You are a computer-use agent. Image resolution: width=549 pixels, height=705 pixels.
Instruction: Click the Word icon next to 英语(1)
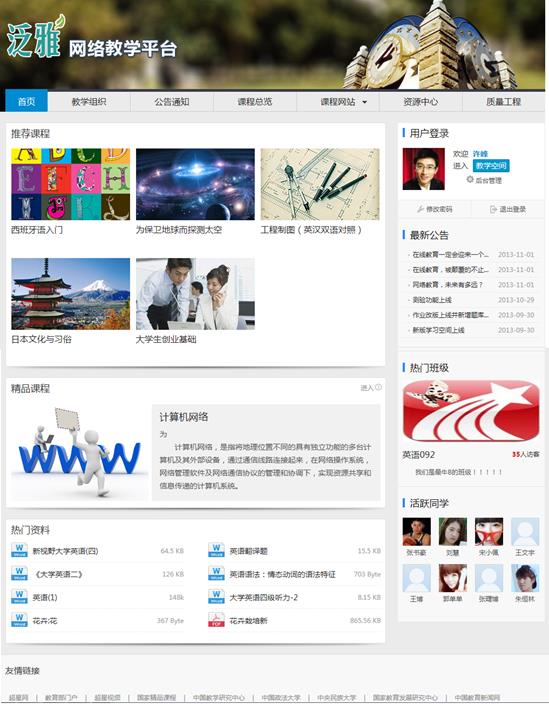(19, 597)
